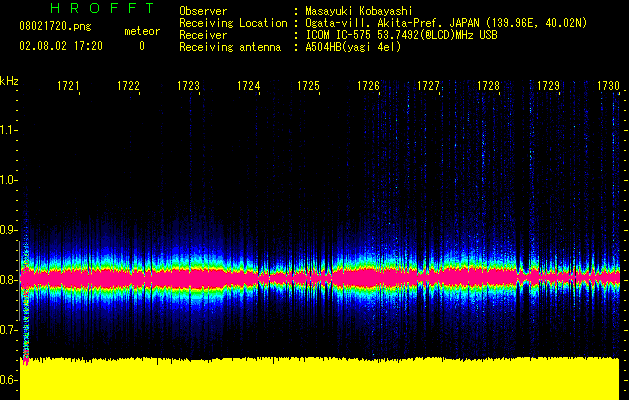Select the meteor label
Viewport: 629px width, 400px height.
[141, 32]
